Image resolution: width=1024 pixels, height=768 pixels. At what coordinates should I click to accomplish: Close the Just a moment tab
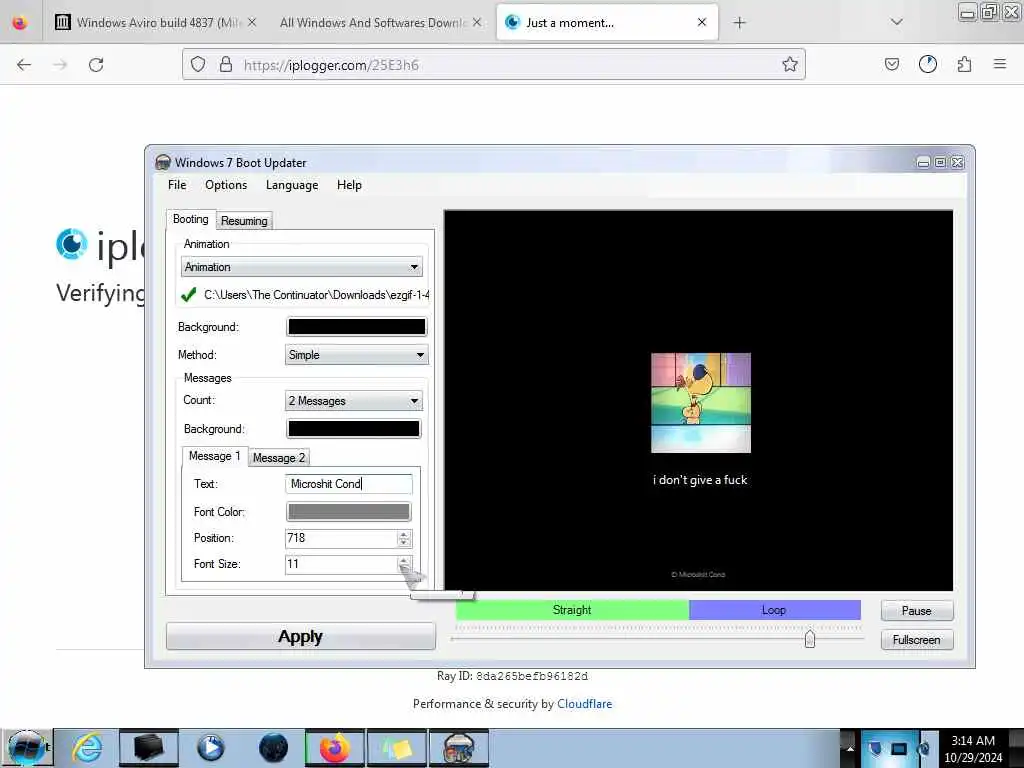click(x=702, y=22)
